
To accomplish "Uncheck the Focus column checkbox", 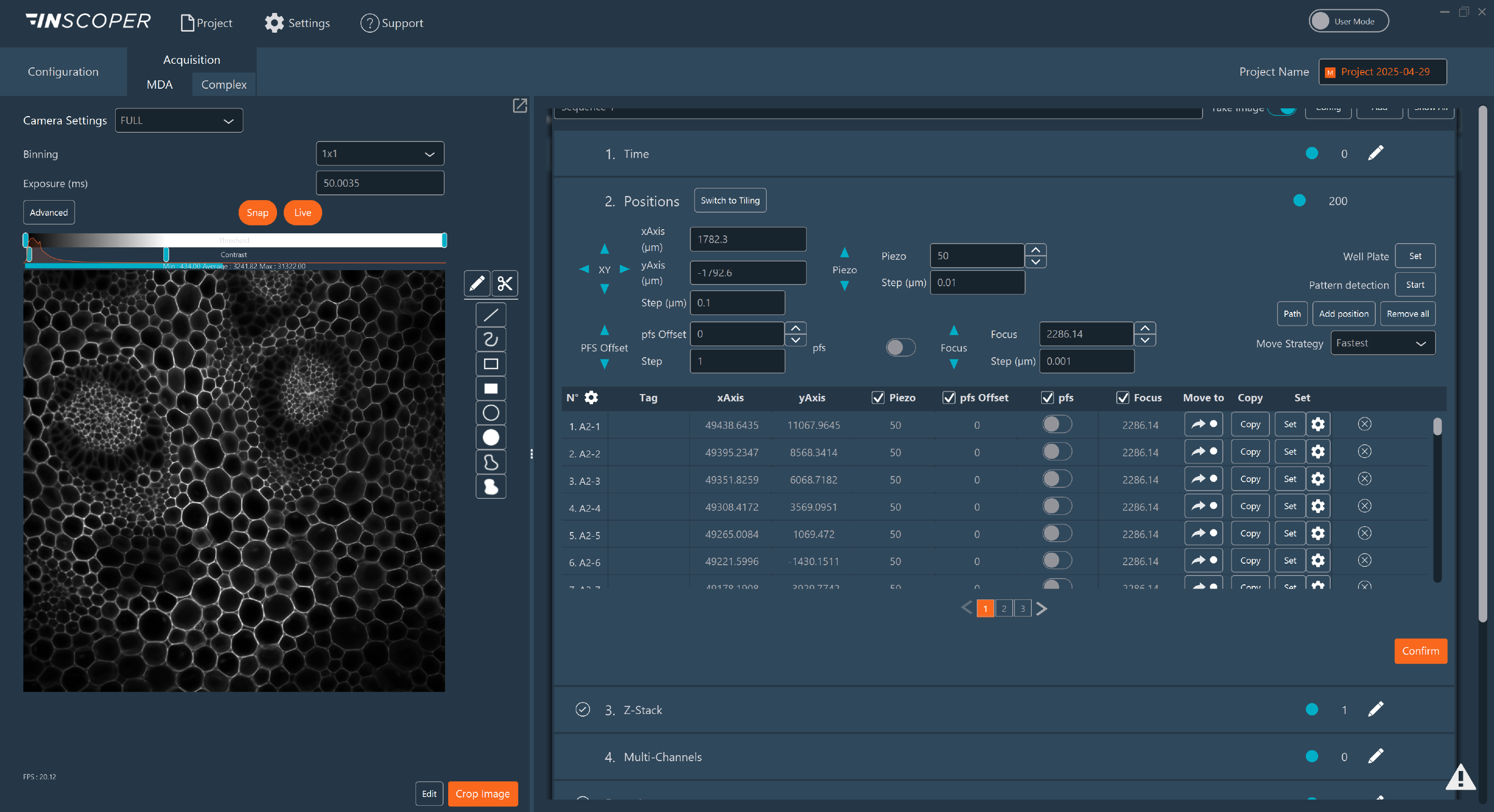I will pos(1123,398).
